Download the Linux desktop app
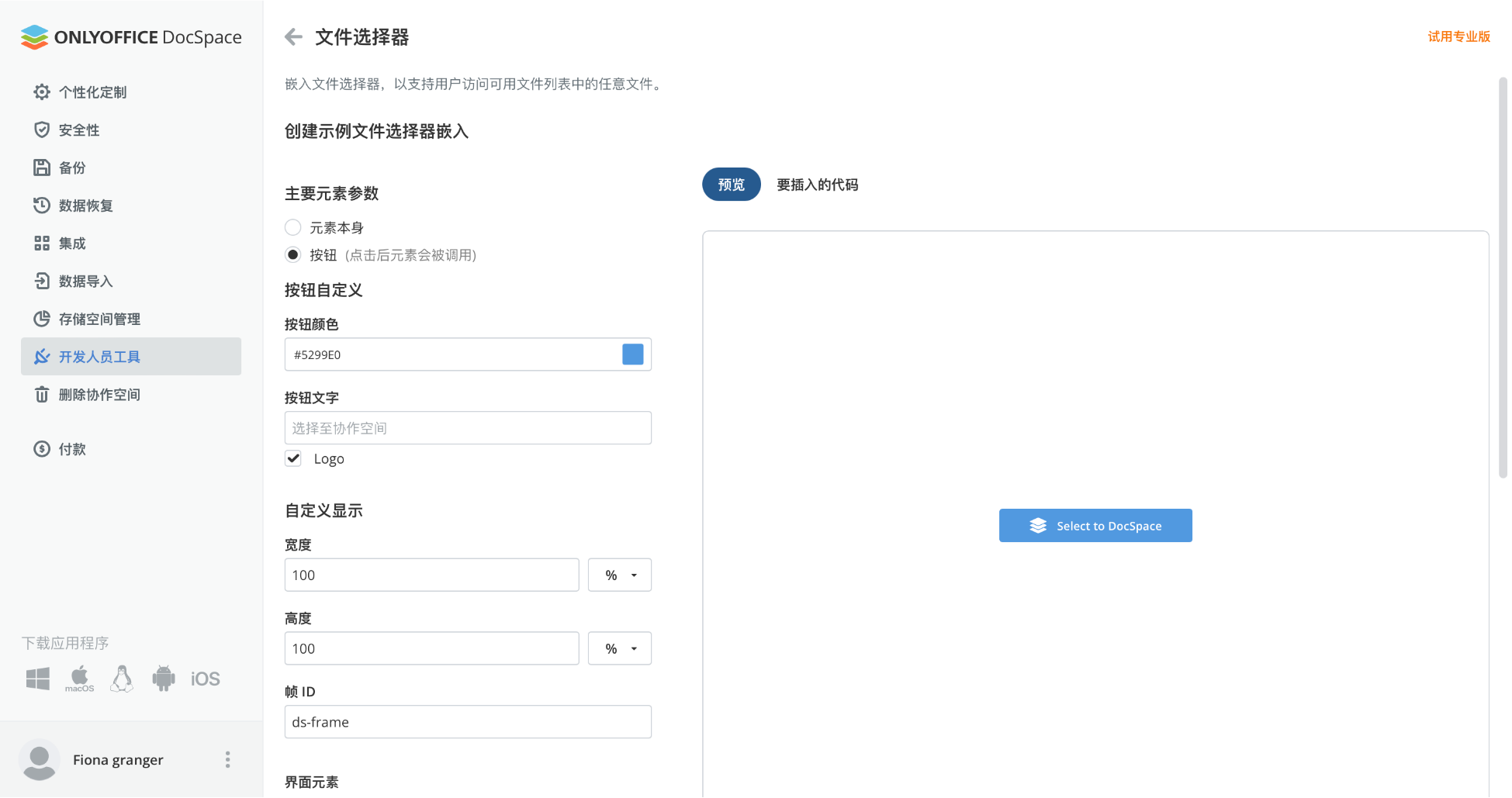The height and width of the screenshot is (798, 1512). [x=122, y=679]
